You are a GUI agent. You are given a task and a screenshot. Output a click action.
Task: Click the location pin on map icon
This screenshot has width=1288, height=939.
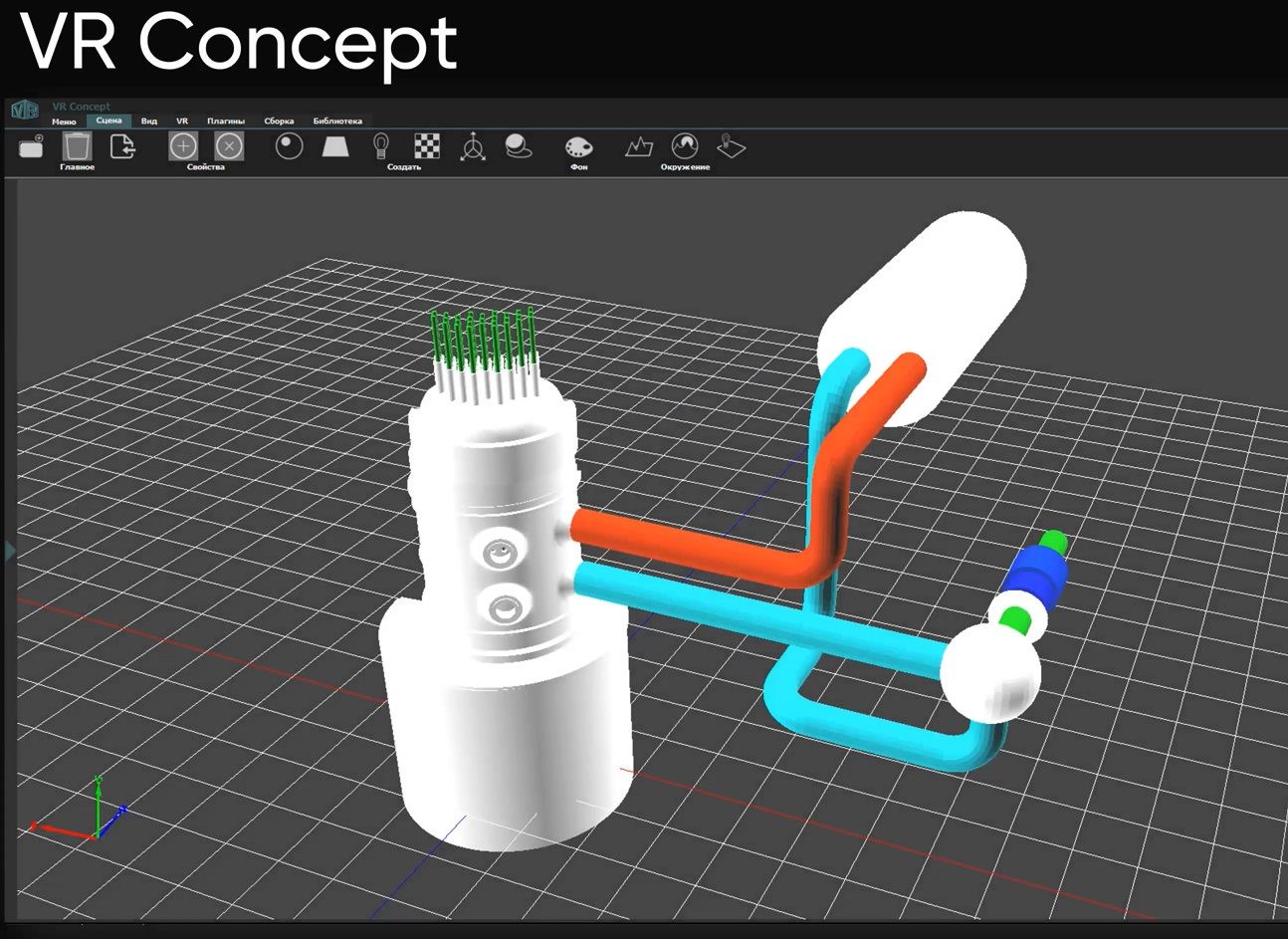click(732, 146)
